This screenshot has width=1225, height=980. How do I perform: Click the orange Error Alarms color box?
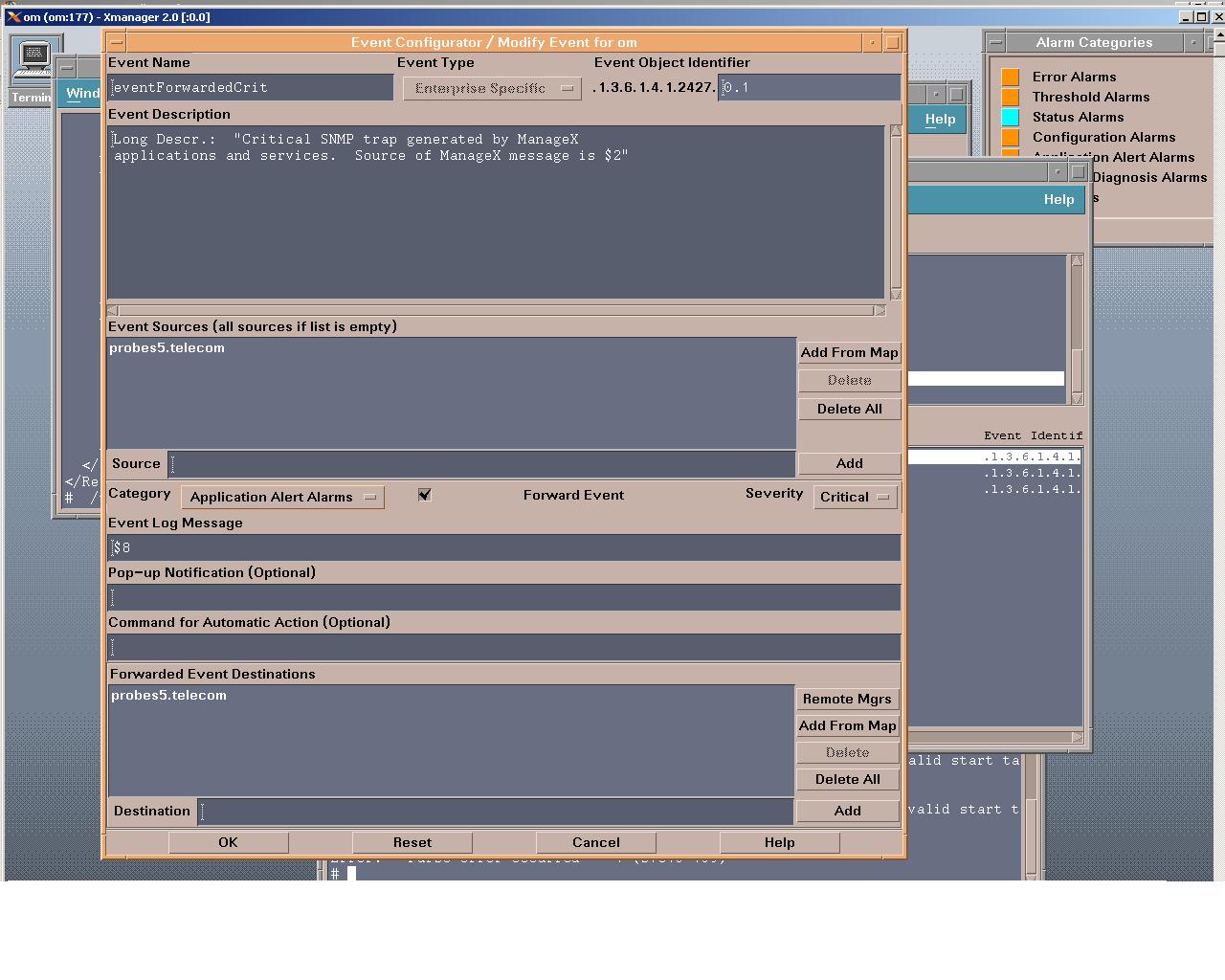[x=1010, y=77]
